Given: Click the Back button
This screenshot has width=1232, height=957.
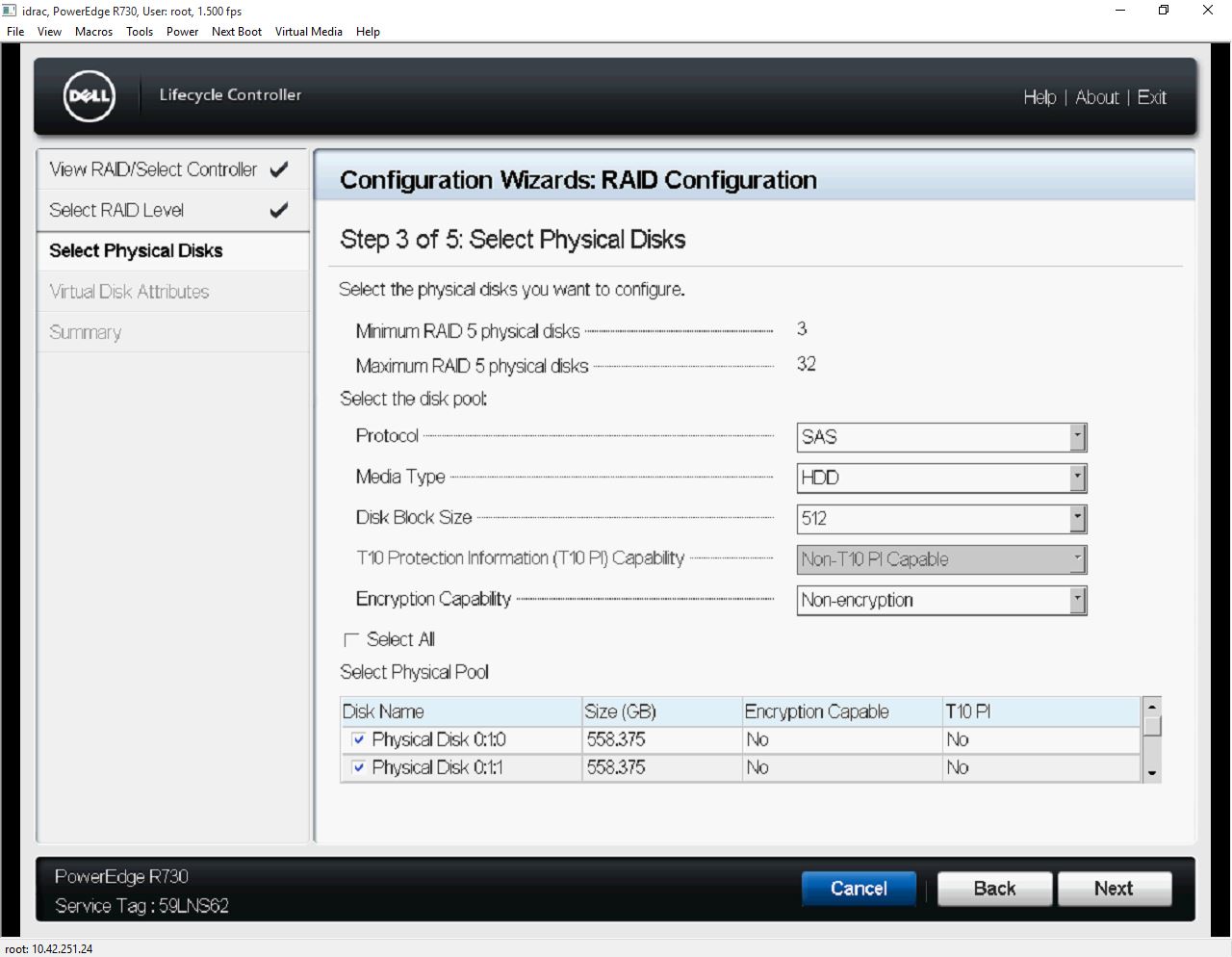Looking at the screenshot, I should [x=994, y=889].
